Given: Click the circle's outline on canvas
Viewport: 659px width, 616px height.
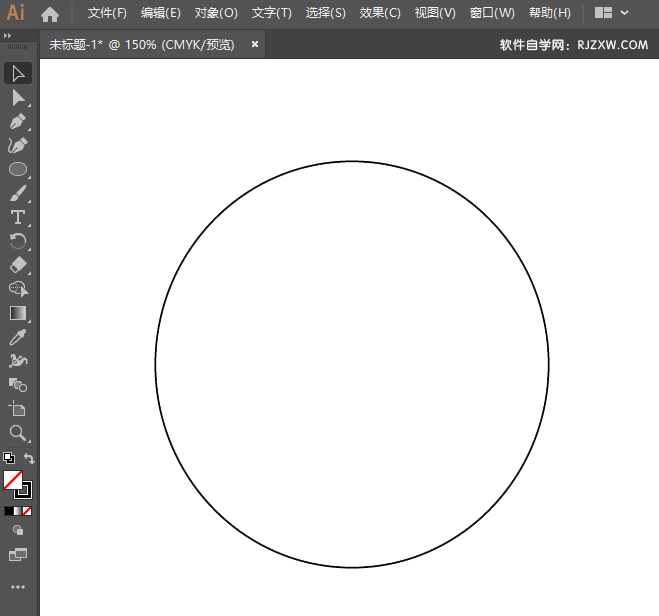Looking at the screenshot, I should (x=352, y=161).
